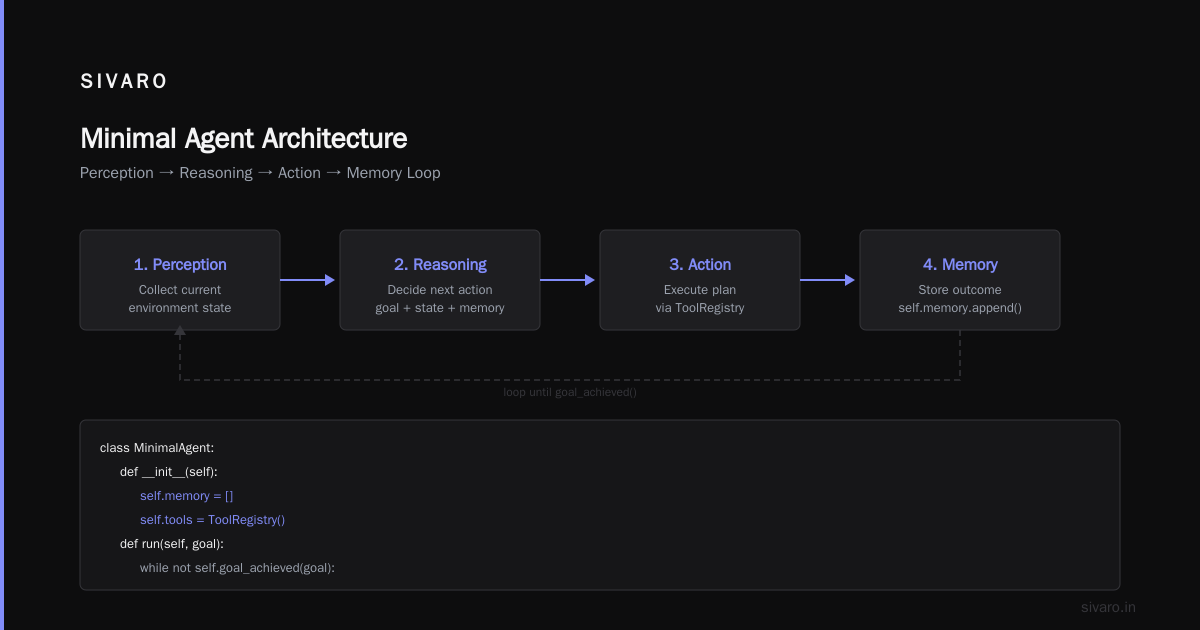Click the 'Minimal Agent Architecture' heading

(x=243, y=138)
